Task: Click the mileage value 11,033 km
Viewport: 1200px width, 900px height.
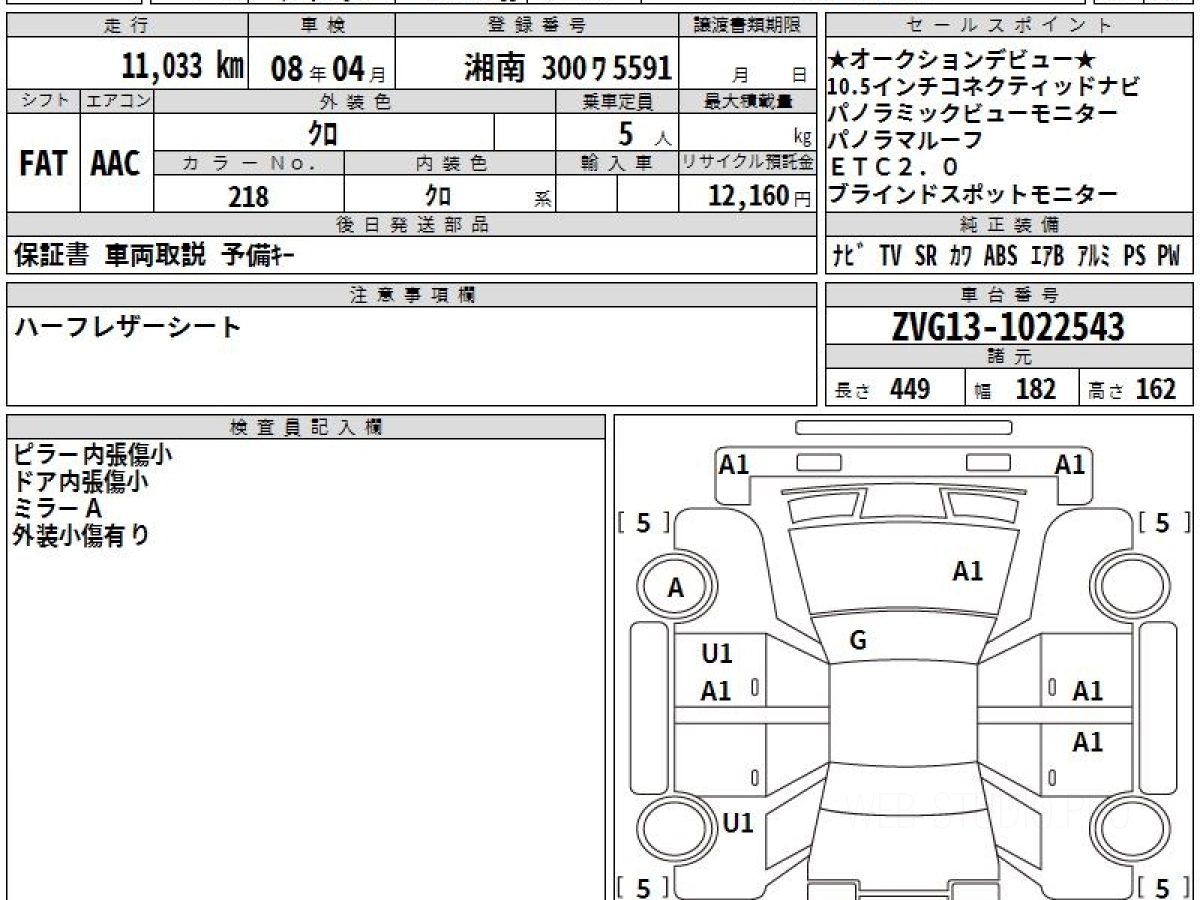Action: [182, 67]
